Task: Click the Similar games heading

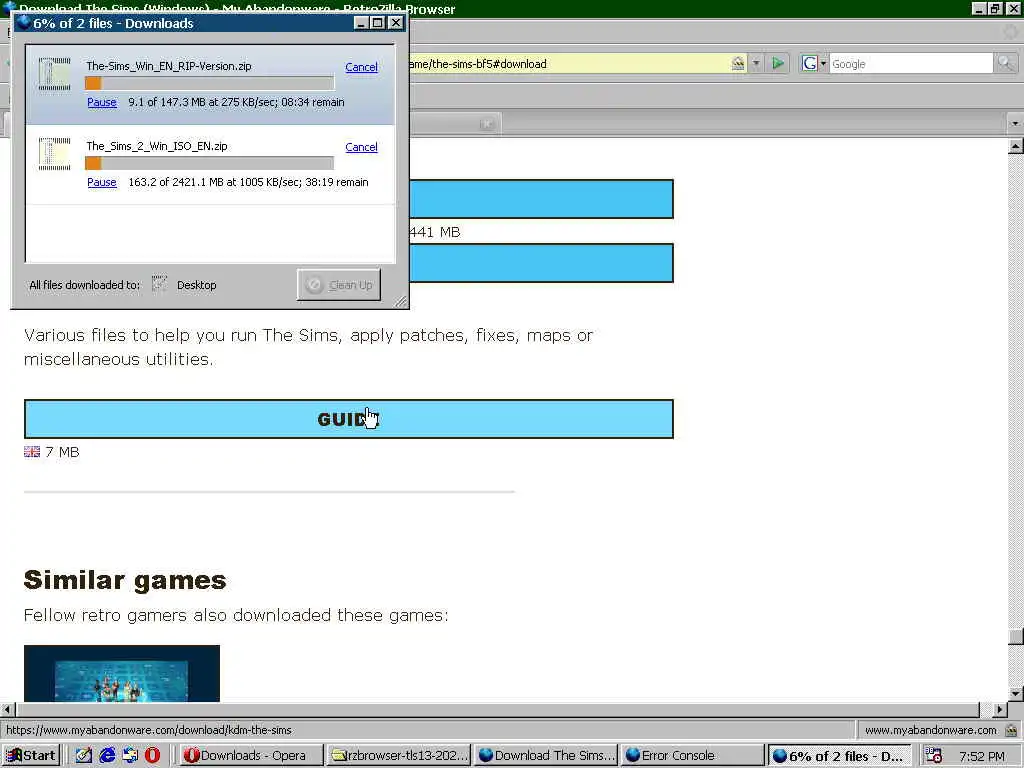Action: tap(125, 580)
